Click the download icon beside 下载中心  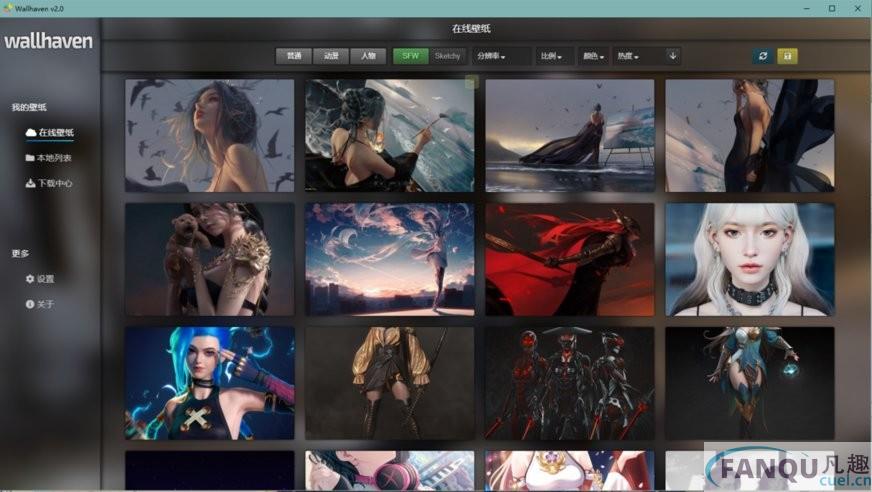pyautogui.click(x=30, y=183)
